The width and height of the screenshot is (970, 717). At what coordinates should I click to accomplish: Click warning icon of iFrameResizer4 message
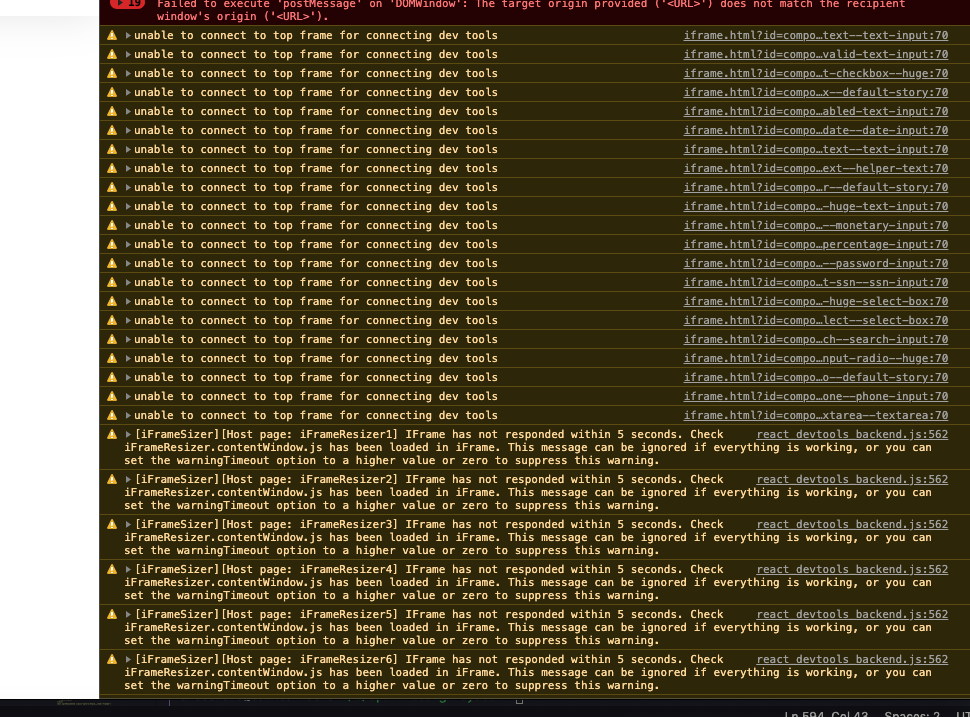point(112,569)
